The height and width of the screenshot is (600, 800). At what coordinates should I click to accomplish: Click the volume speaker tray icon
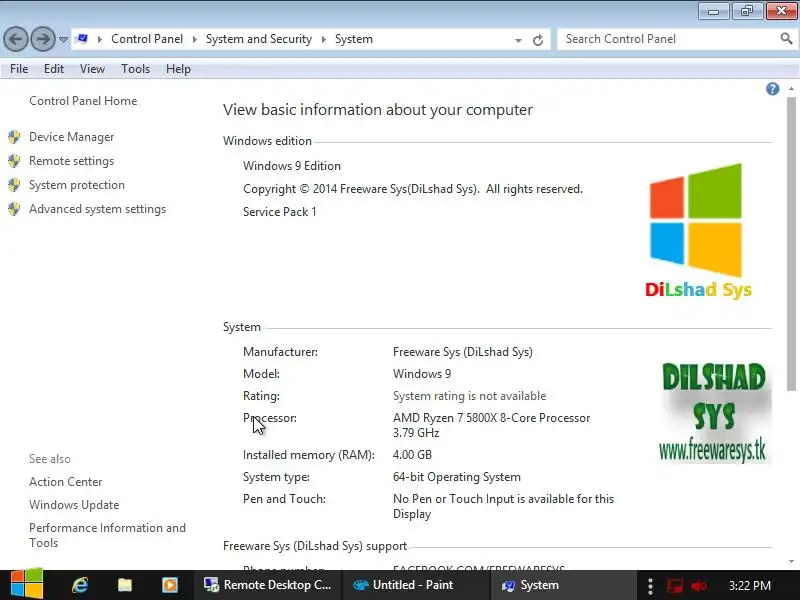[699, 586]
